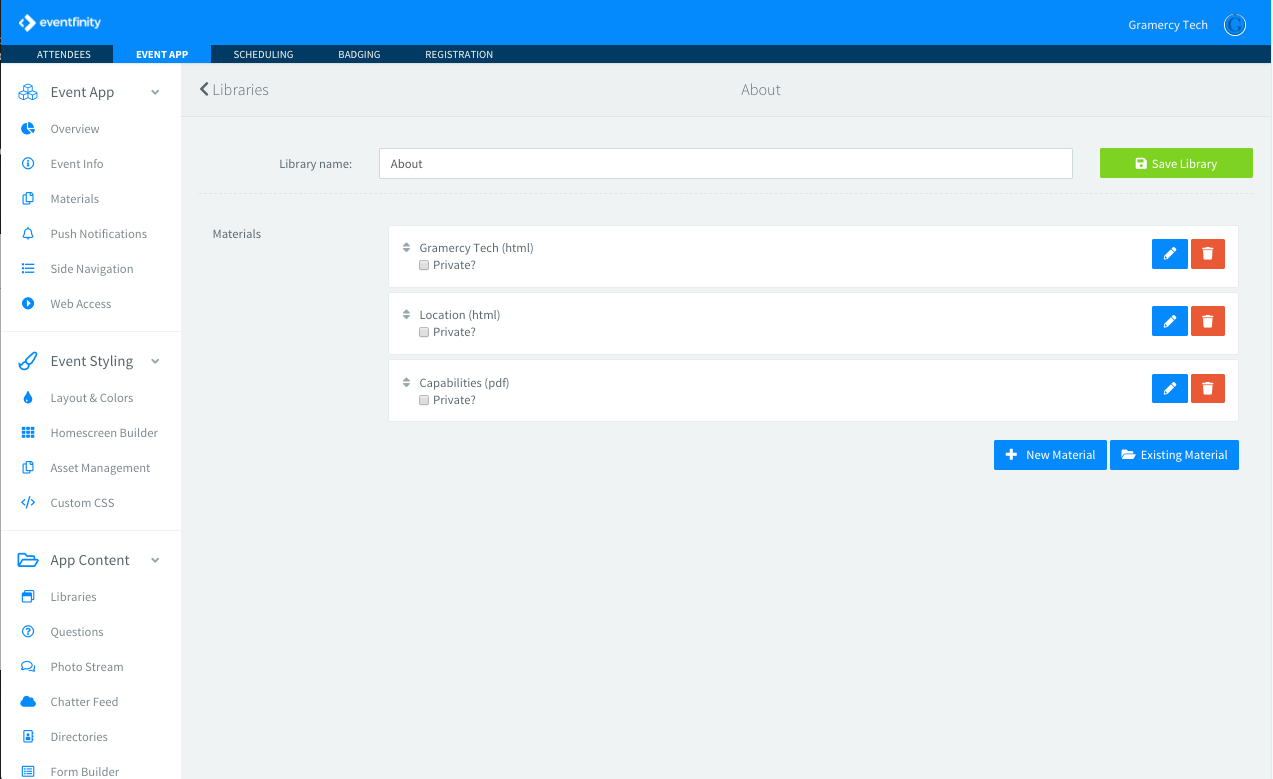Select the Event App tab
Screen dimensions: 1273x779
click(x=162, y=54)
